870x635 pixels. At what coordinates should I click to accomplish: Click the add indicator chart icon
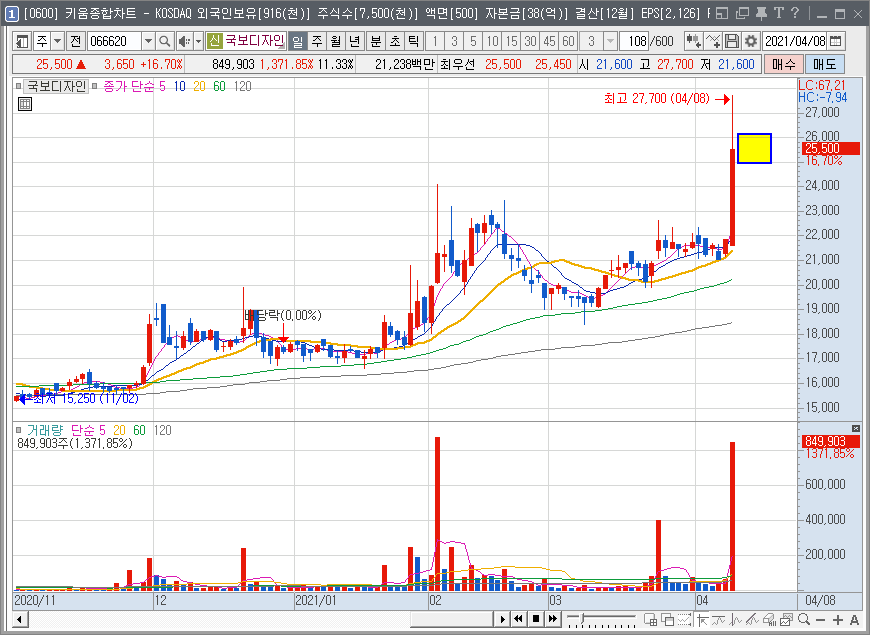click(x=693, y=41)
